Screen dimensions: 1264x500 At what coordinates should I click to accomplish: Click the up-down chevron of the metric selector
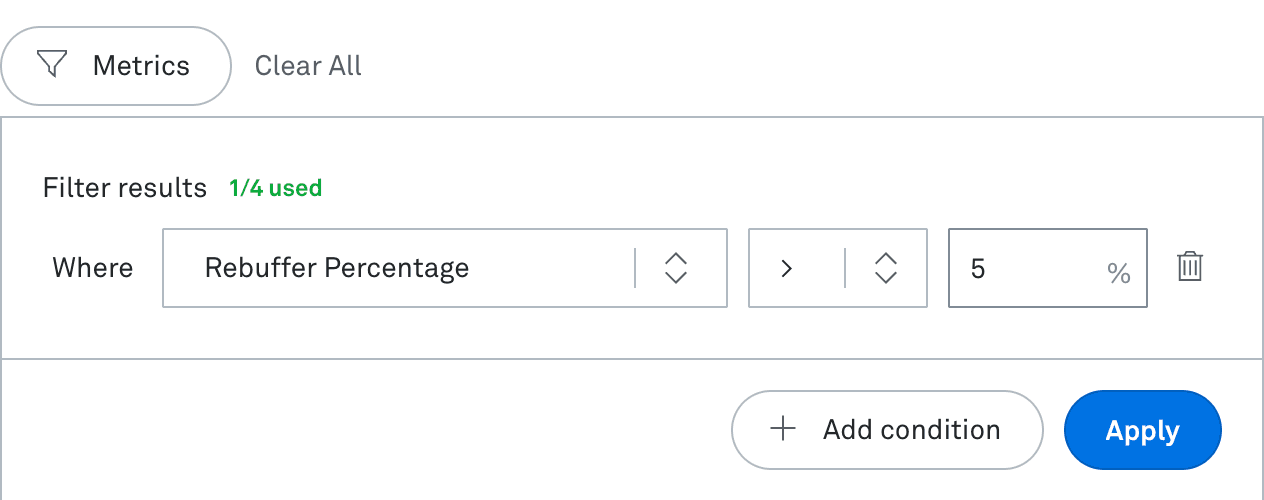676,268
